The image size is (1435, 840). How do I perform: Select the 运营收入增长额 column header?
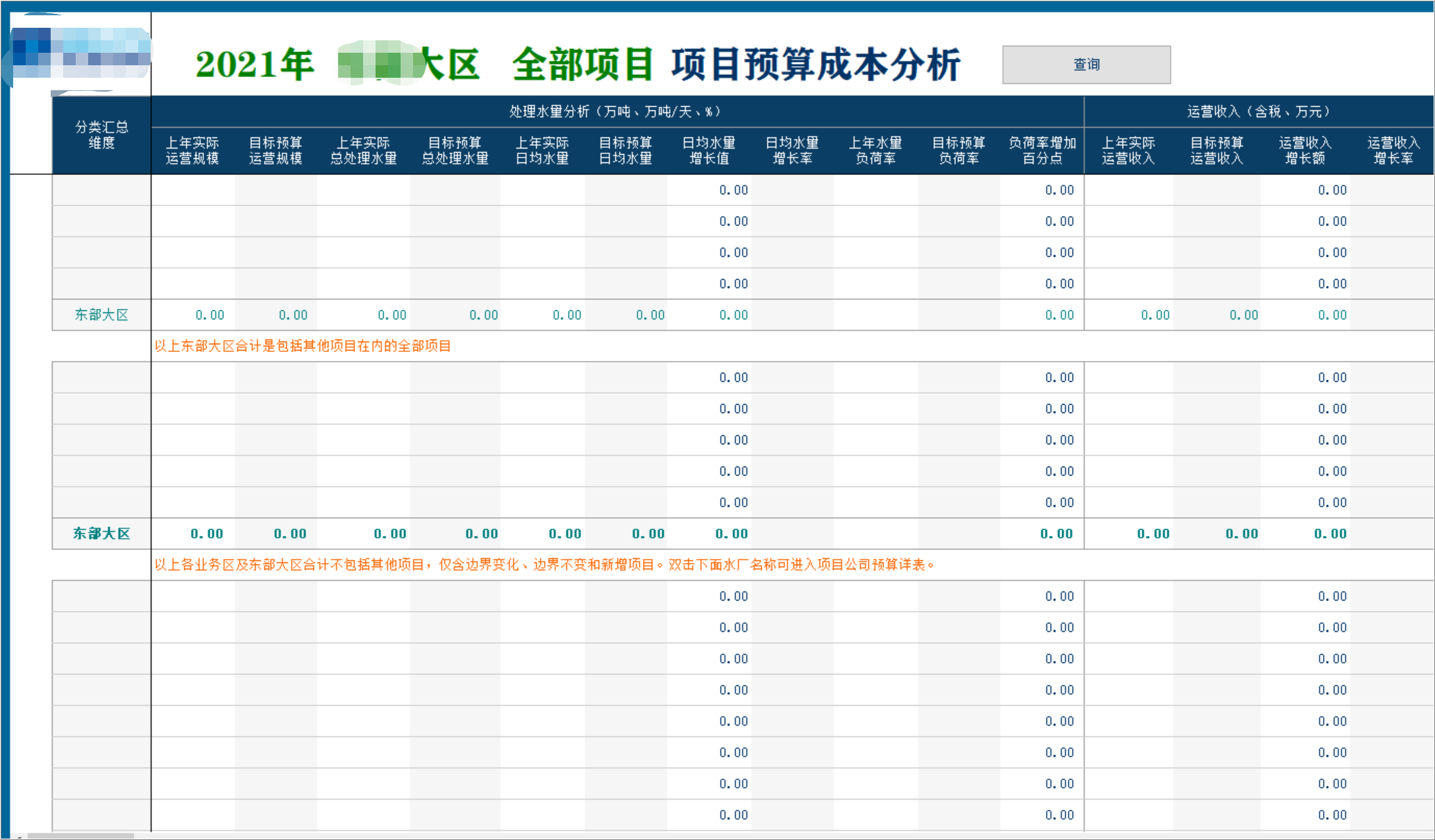(x=1305, y=151)
